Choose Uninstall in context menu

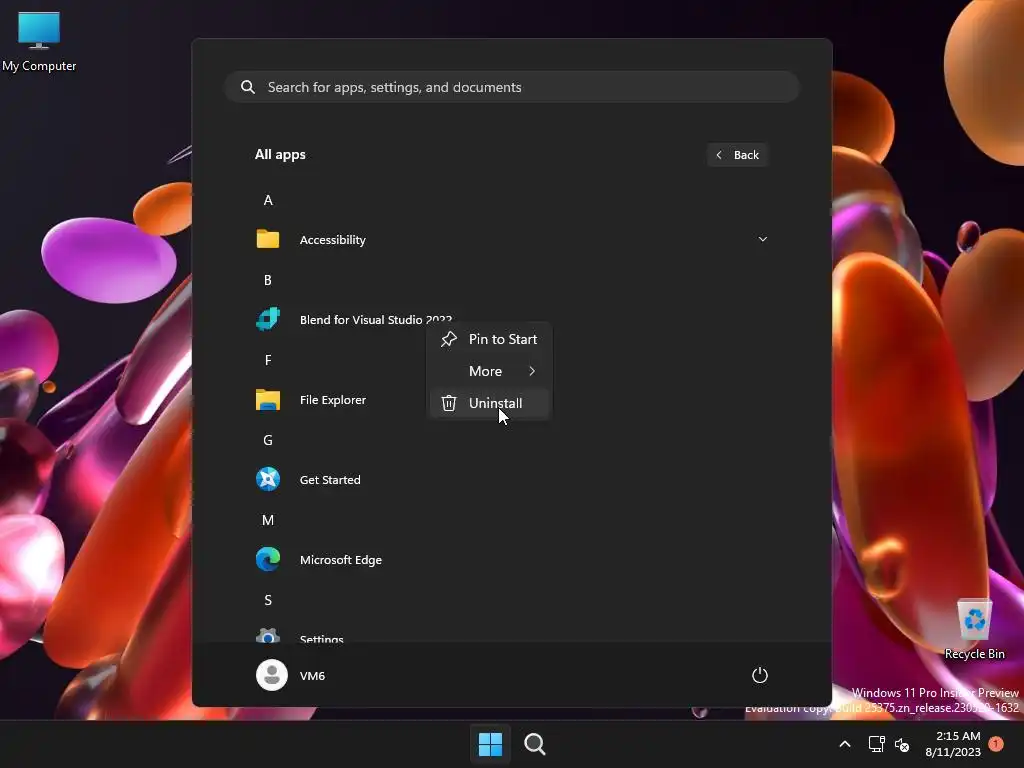(x=489, y=403)
